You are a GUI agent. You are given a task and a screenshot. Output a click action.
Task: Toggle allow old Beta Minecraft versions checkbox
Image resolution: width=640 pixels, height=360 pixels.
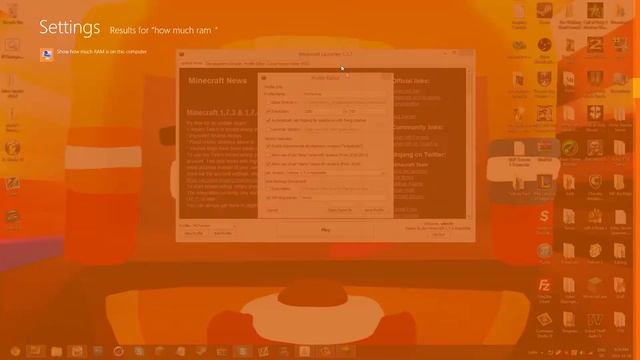tap(268, 155)
